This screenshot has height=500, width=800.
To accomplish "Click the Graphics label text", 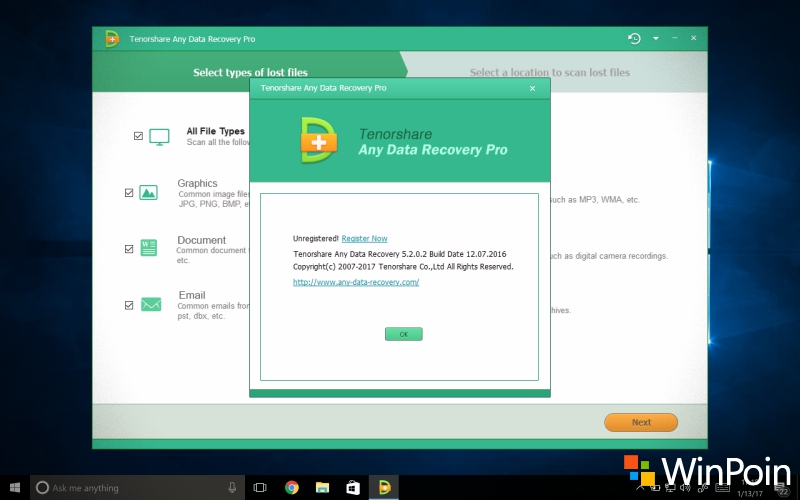I will (197, 183).
